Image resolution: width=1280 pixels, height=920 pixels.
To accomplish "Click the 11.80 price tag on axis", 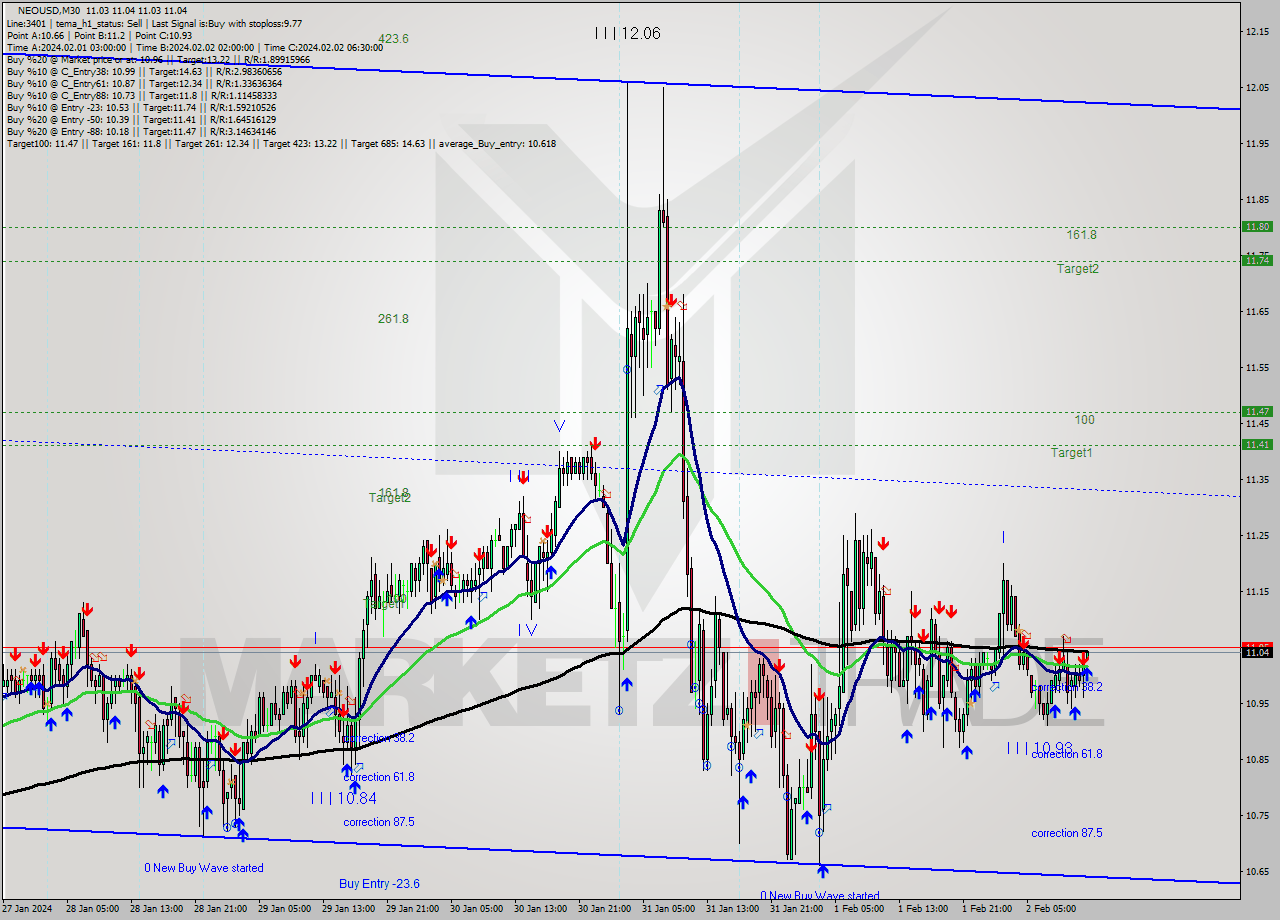I will coord(1257,227).
